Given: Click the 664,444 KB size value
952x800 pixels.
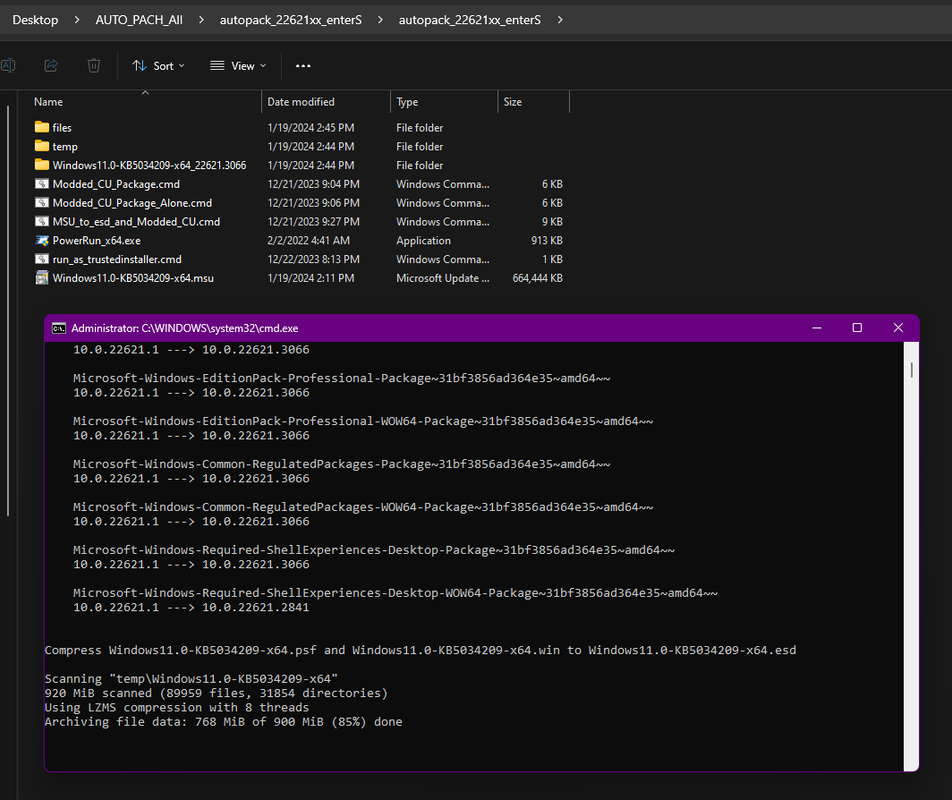Looking at the screenshot, I should click(537, 278).
